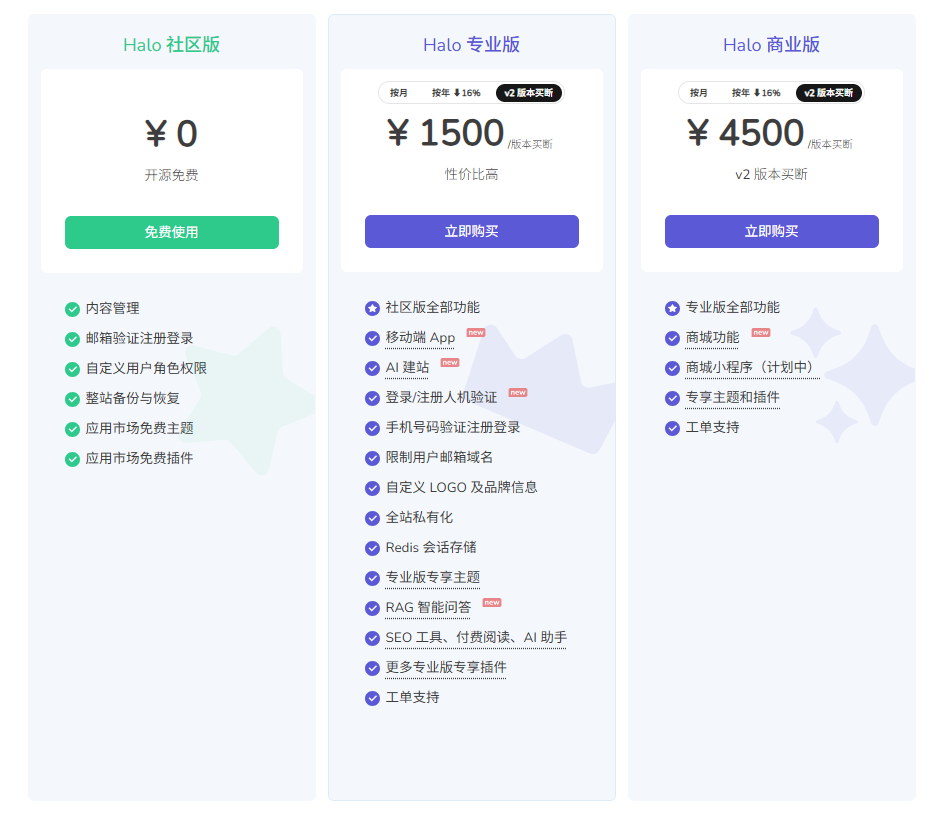The height and width of the screenshot is (829, 951).
Task: Click 立即购买 for Halo 专业版
Action: (471, 232)
